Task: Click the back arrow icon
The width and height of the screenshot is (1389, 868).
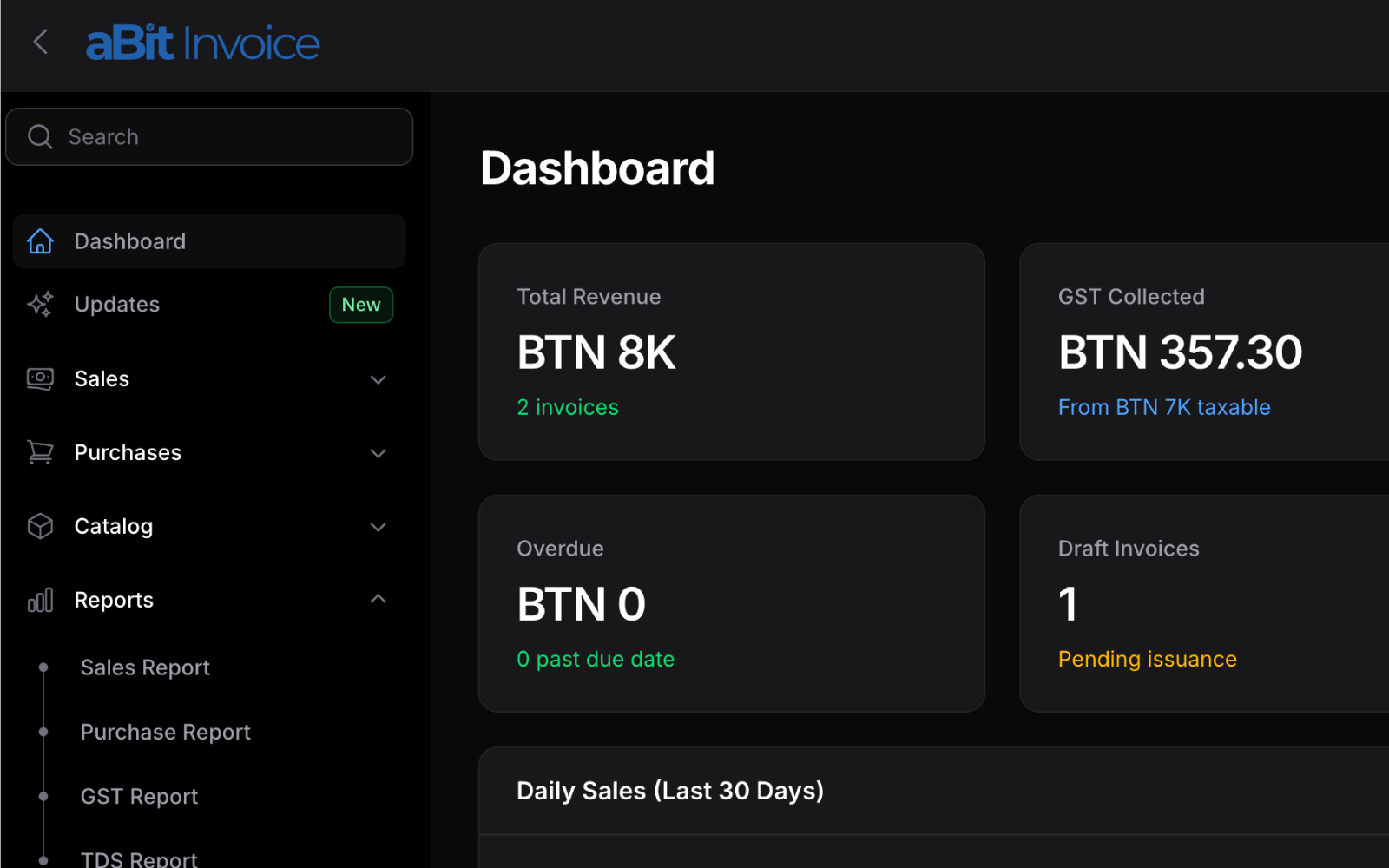Action: (x=40, y=42)
